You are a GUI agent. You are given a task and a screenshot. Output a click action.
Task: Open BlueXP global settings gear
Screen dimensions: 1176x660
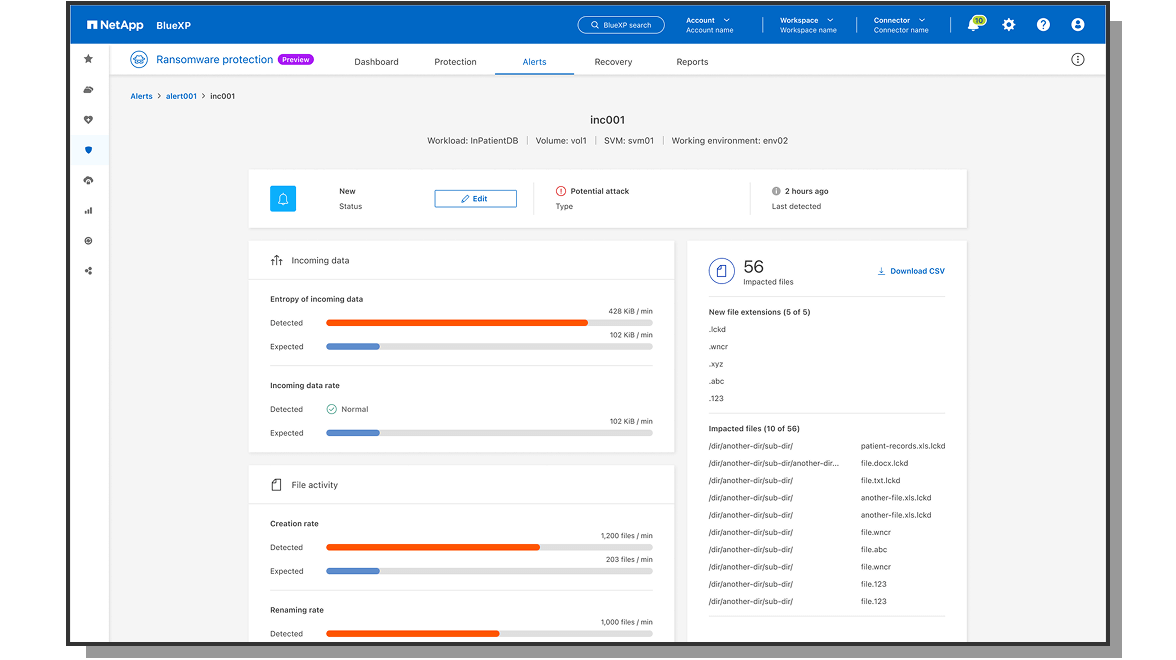[x=1008, y=24]
